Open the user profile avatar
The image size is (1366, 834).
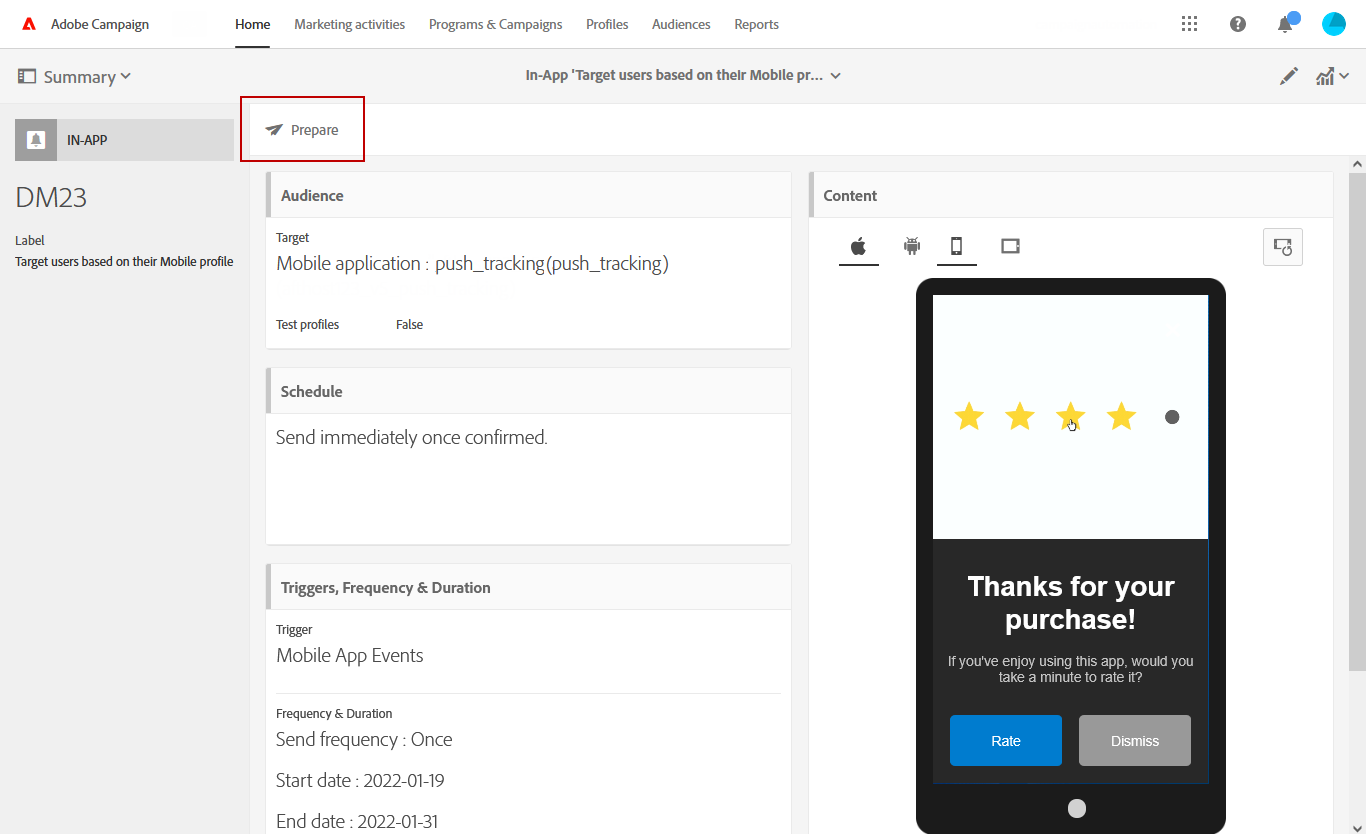1334,24
